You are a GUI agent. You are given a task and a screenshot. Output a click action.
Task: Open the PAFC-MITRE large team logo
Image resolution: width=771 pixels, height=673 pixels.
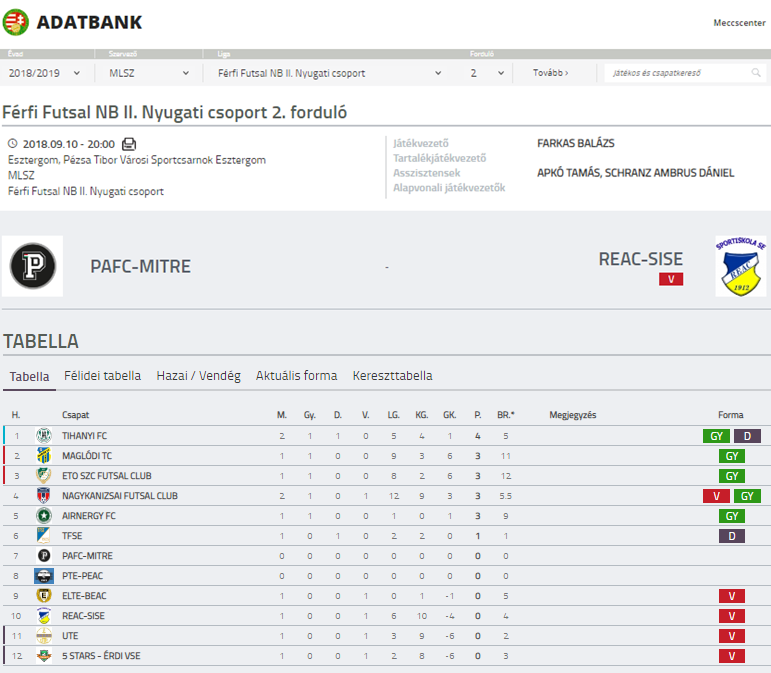tap(33, 266)
